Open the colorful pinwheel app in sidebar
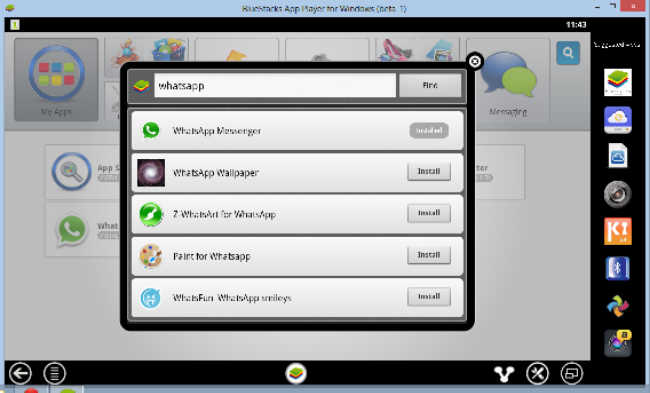The image size is (650, 393). pos(618,306)
